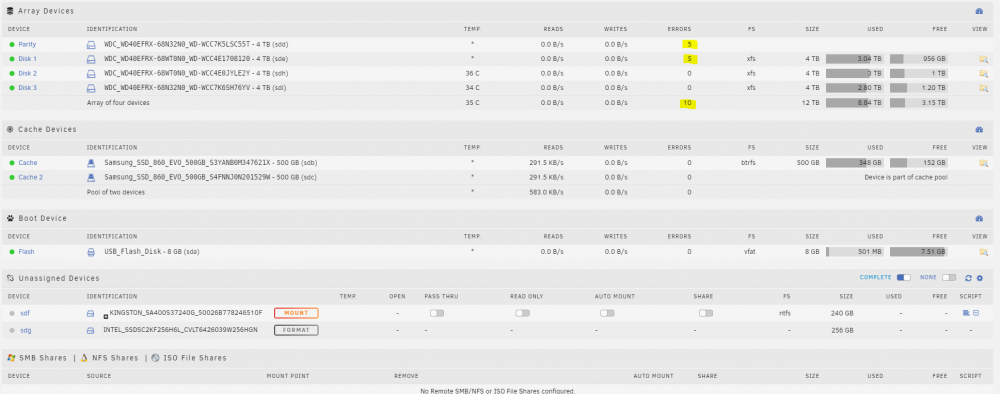Open the Disk 1 device link
1000x394 pixels.
(x=27, y=59)
